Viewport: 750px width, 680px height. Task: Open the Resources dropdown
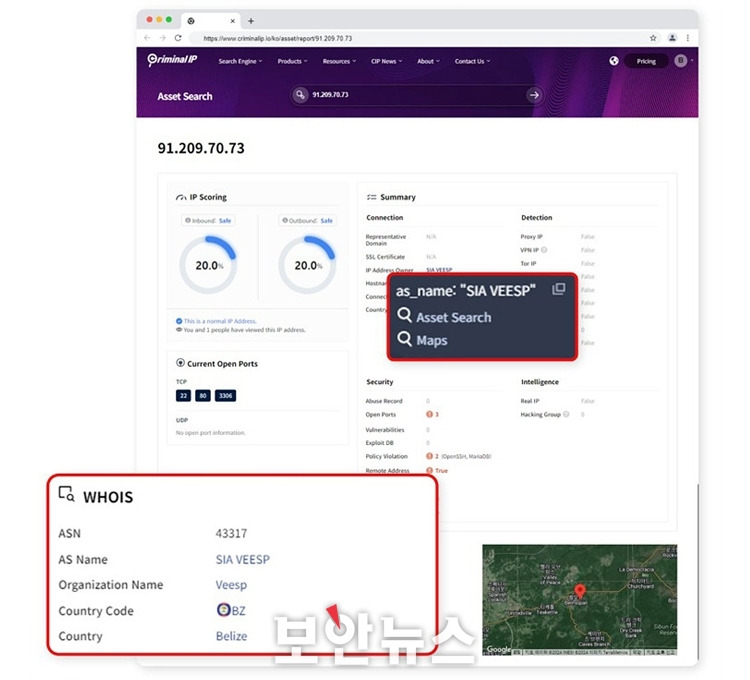pos(339,61)
